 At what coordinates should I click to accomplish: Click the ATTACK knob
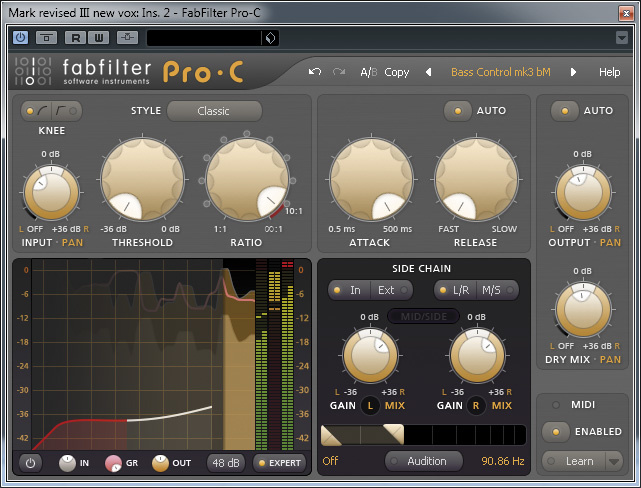371,179
